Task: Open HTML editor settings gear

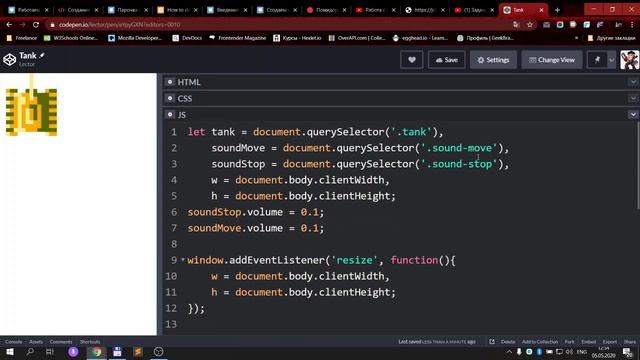Action: (x=170, y=82)
